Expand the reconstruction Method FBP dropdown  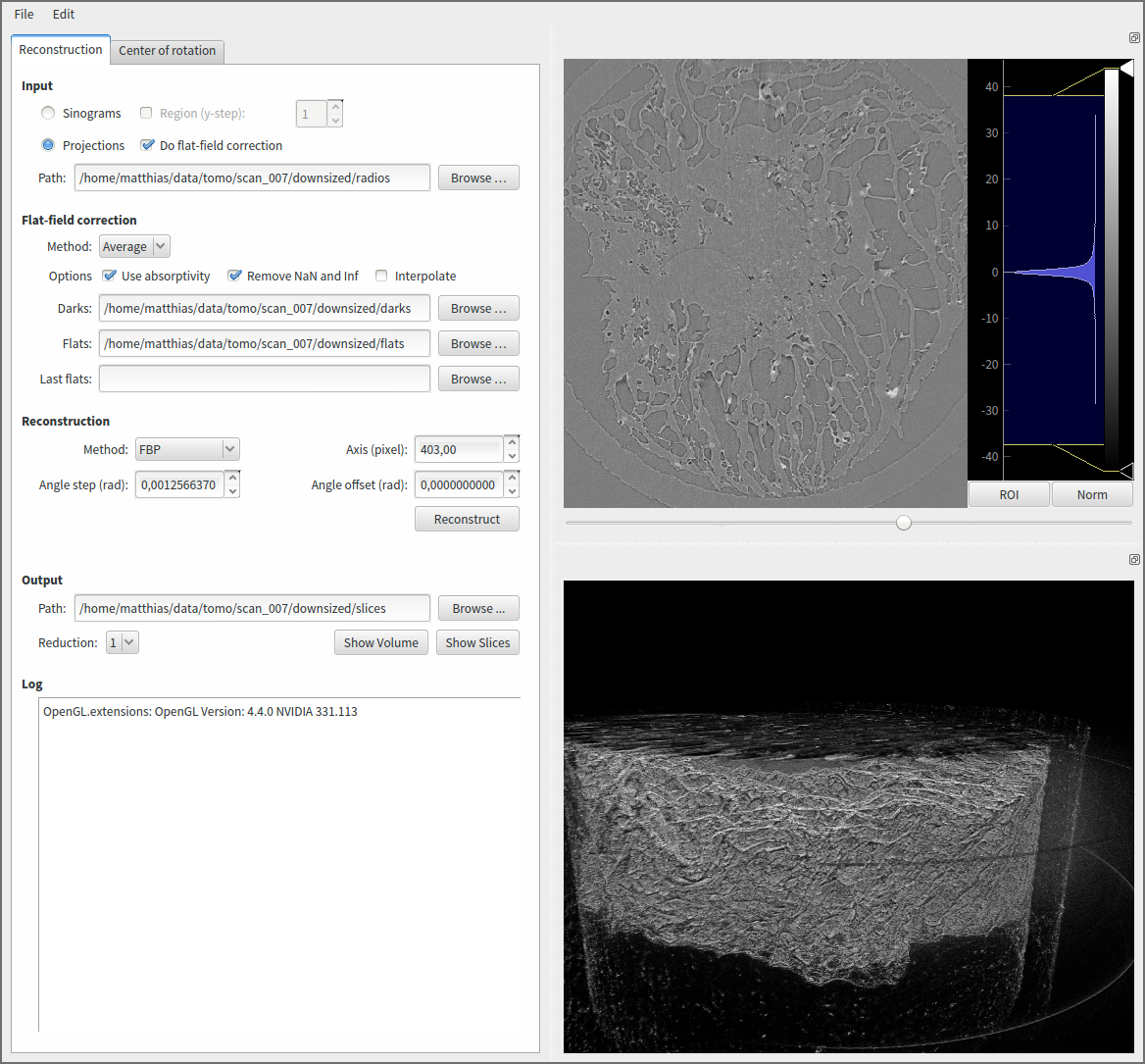click(x=188, y=450)
